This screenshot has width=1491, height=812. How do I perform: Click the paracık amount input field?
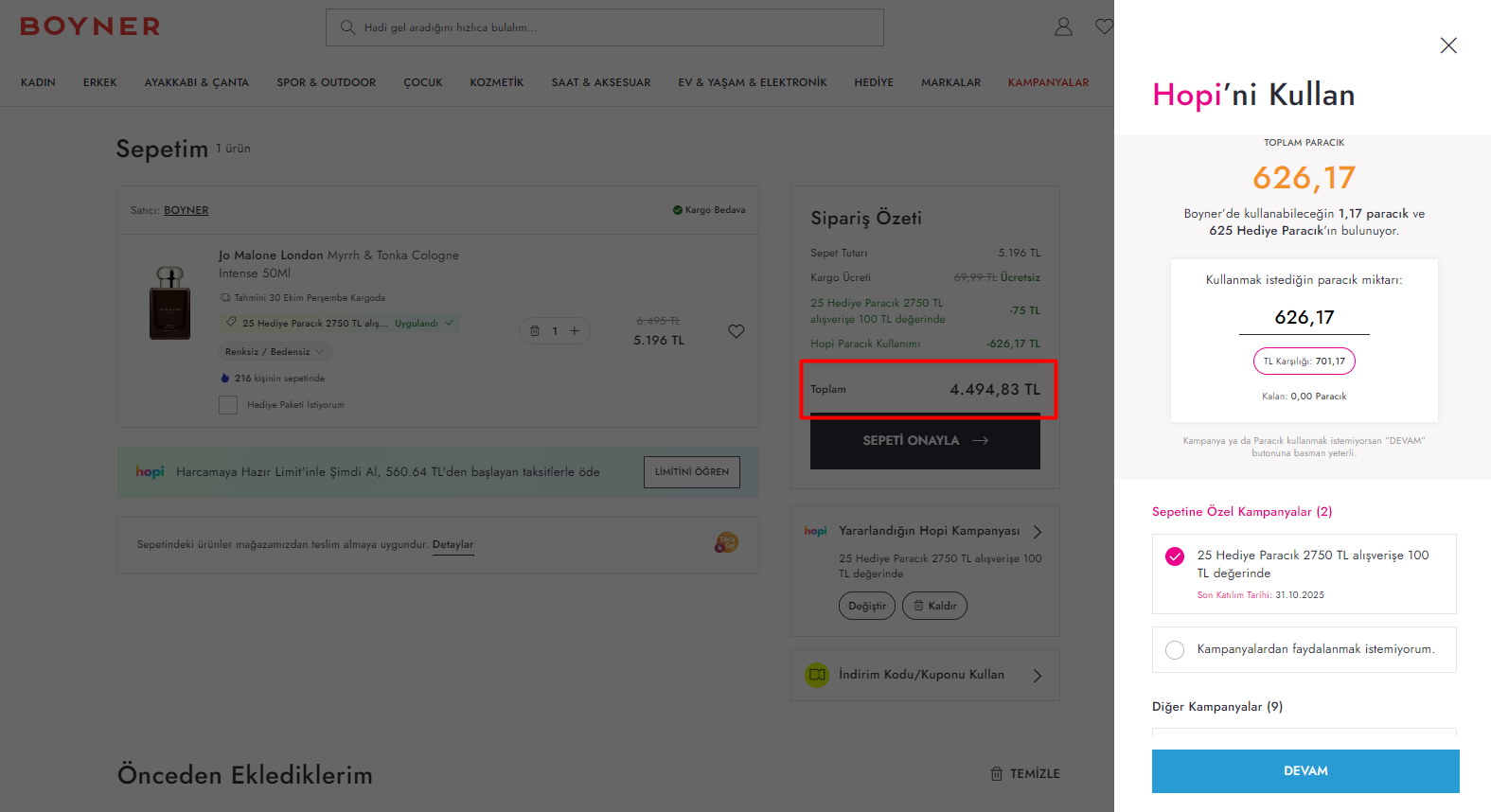[x=1304, y=318]
